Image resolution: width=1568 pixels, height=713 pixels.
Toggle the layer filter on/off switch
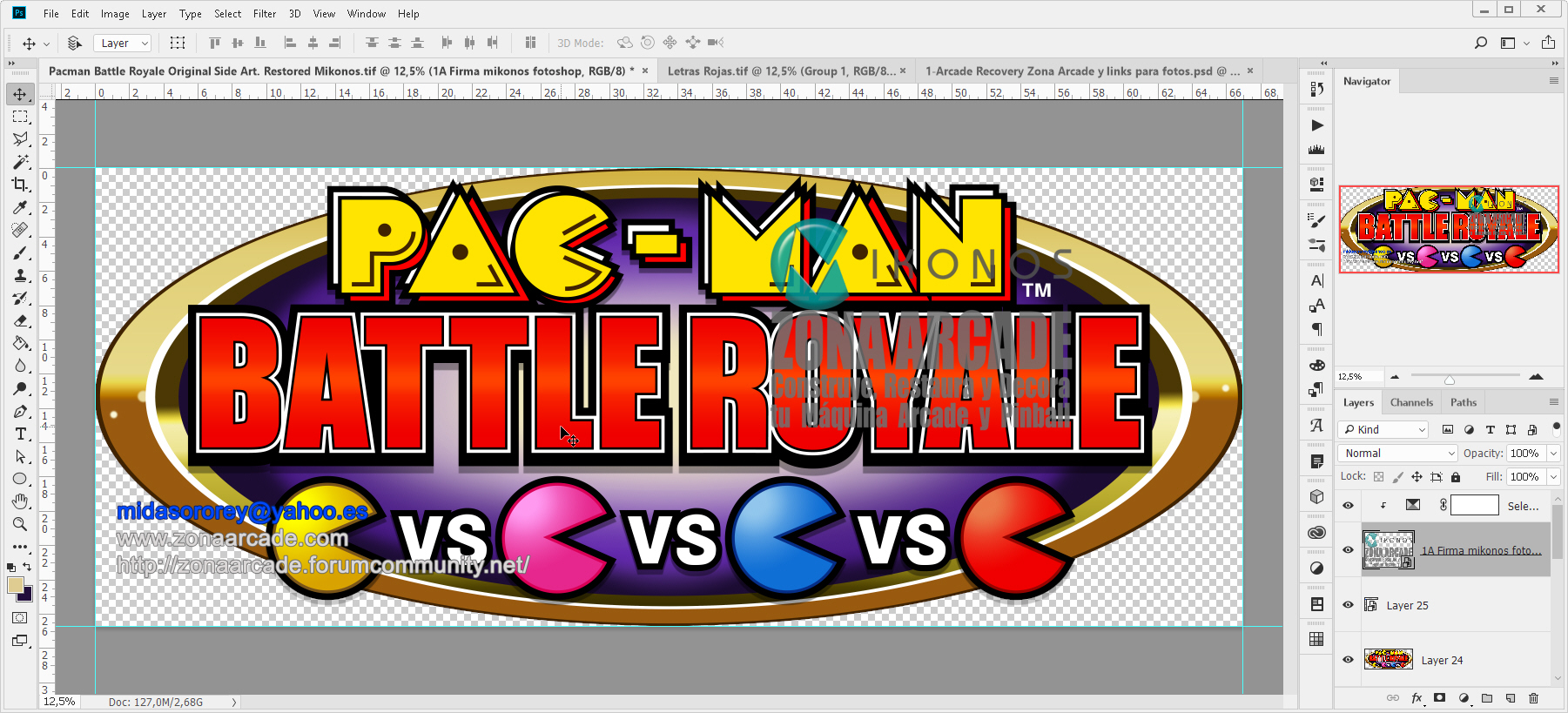[x=1556, y=428]
